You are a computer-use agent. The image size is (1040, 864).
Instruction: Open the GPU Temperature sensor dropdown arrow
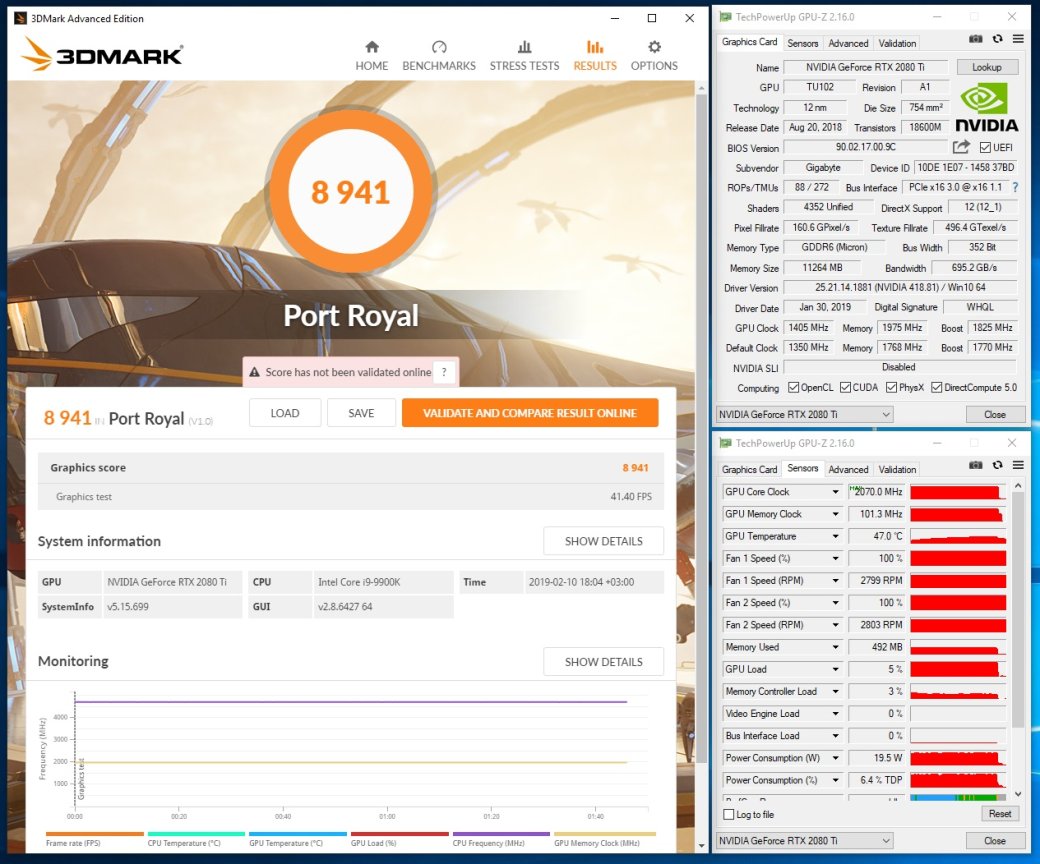pyautogui.click(x=835, y=536)
